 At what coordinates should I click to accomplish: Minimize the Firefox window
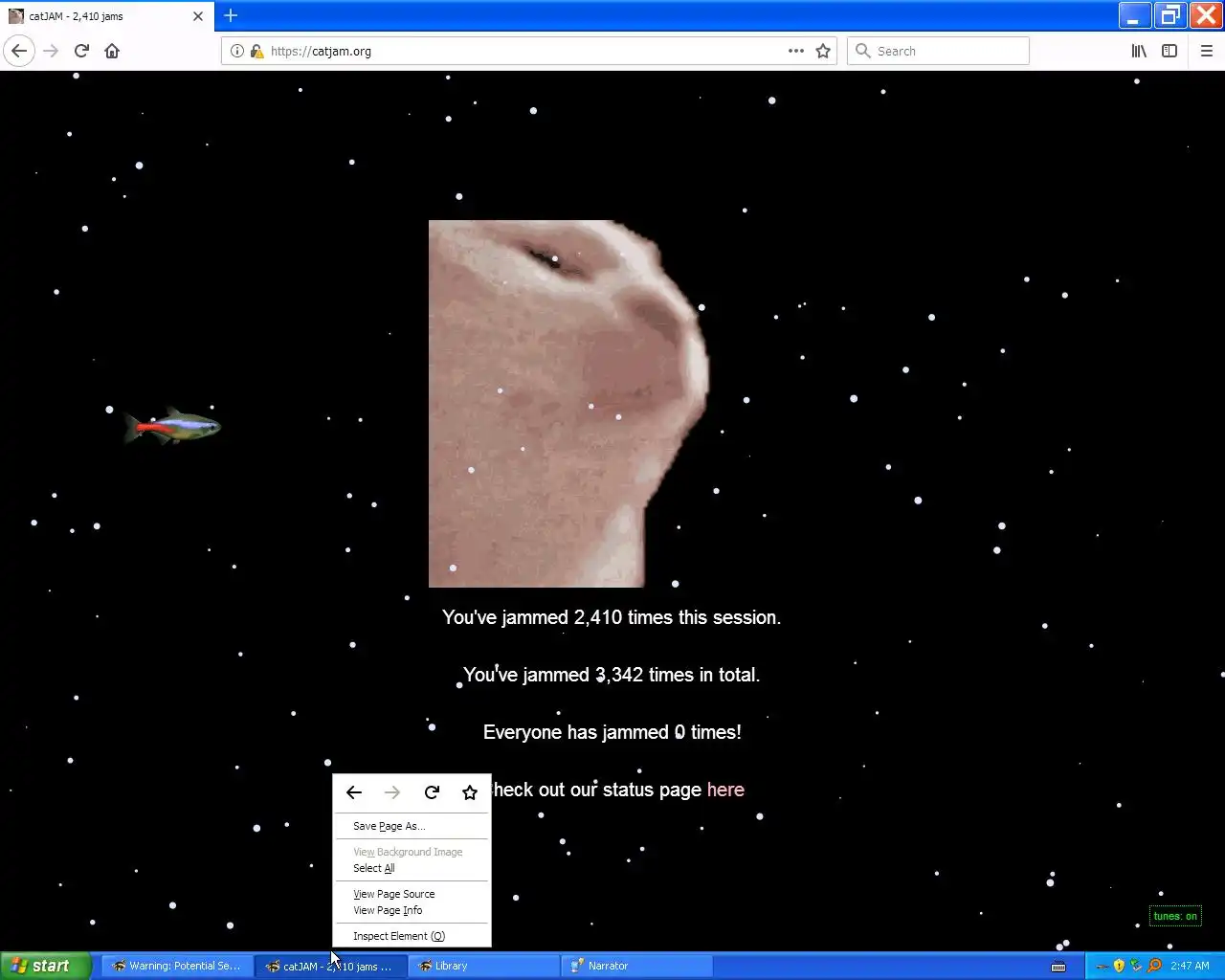click(1134, 15)
